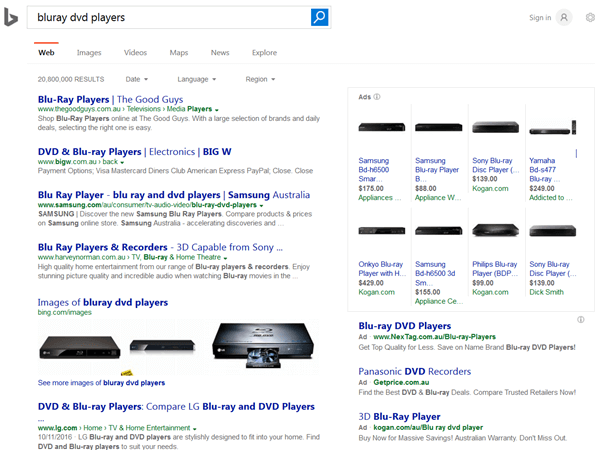Viewport: 602px width, 450px height.
Task: Switch to the Videos tab
Action: pos(135,53)
